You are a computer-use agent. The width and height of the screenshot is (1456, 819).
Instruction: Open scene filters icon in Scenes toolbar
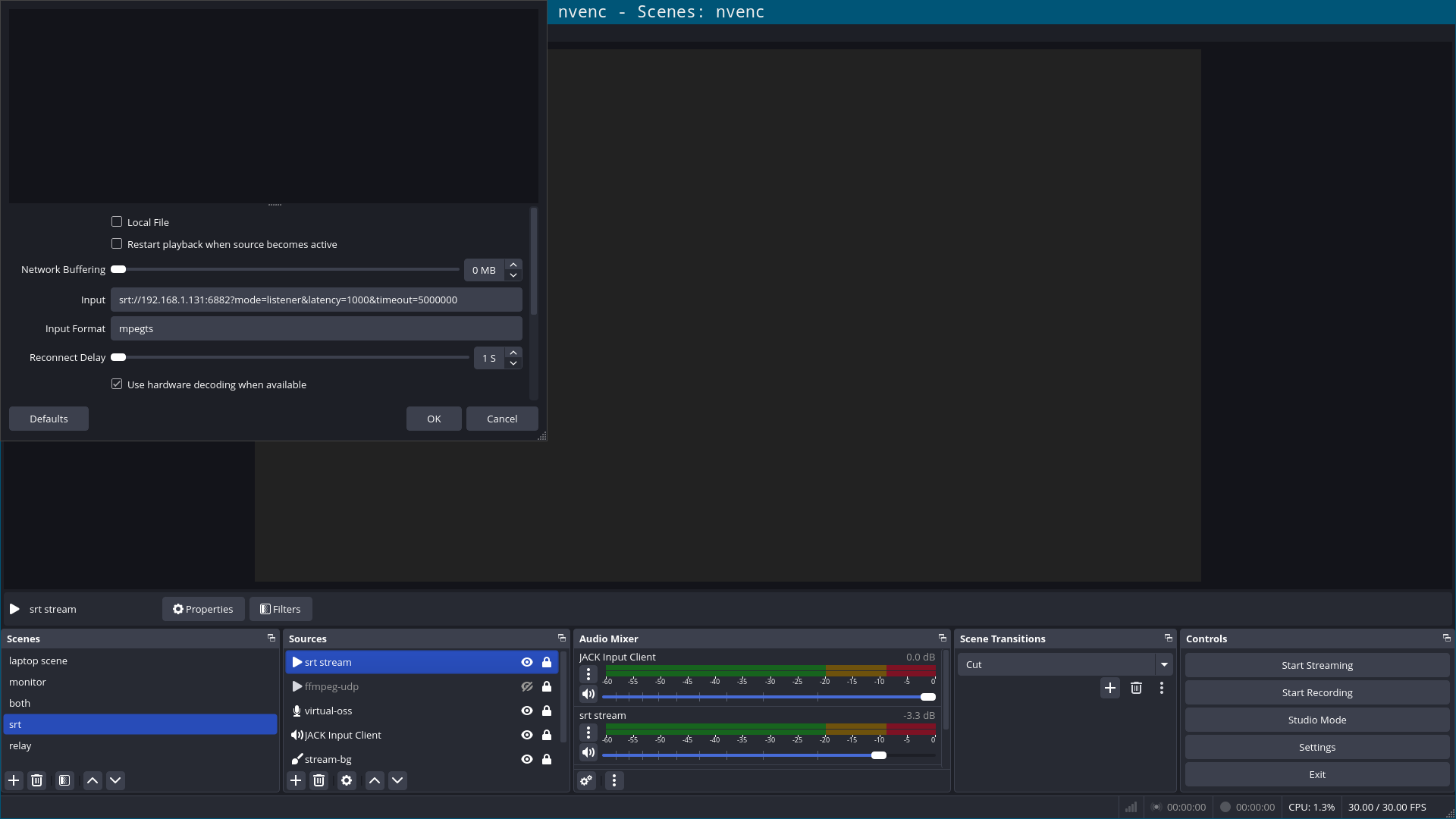pyautogui.click(x=64, y=780)
